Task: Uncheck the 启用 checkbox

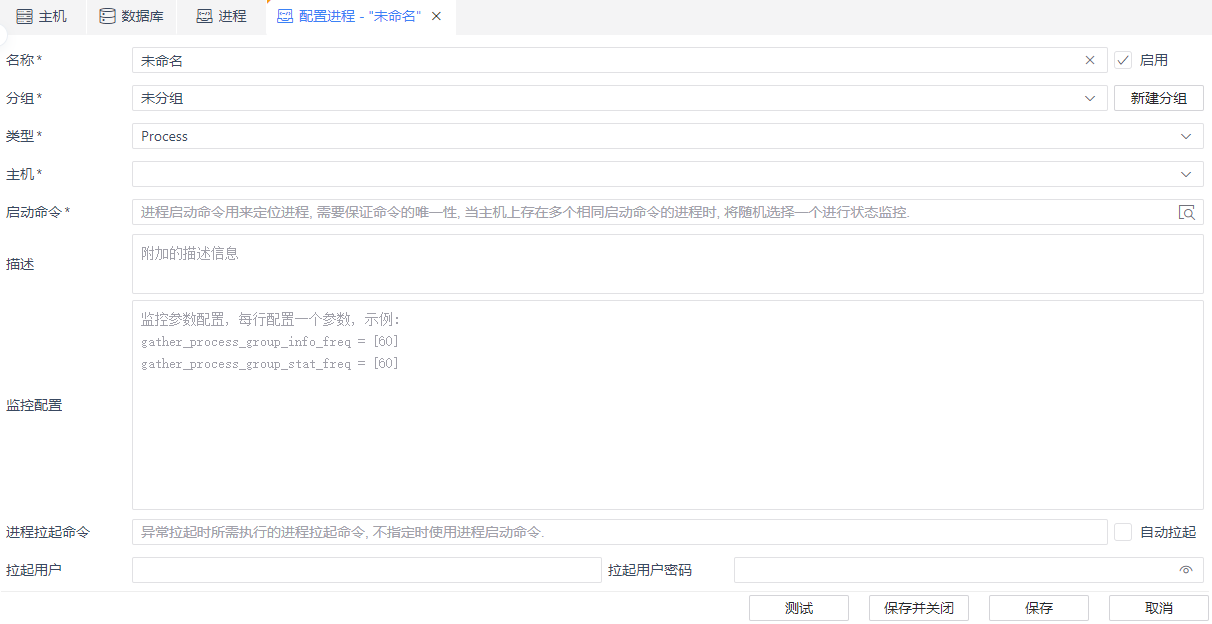Action: pos(1123,60)
